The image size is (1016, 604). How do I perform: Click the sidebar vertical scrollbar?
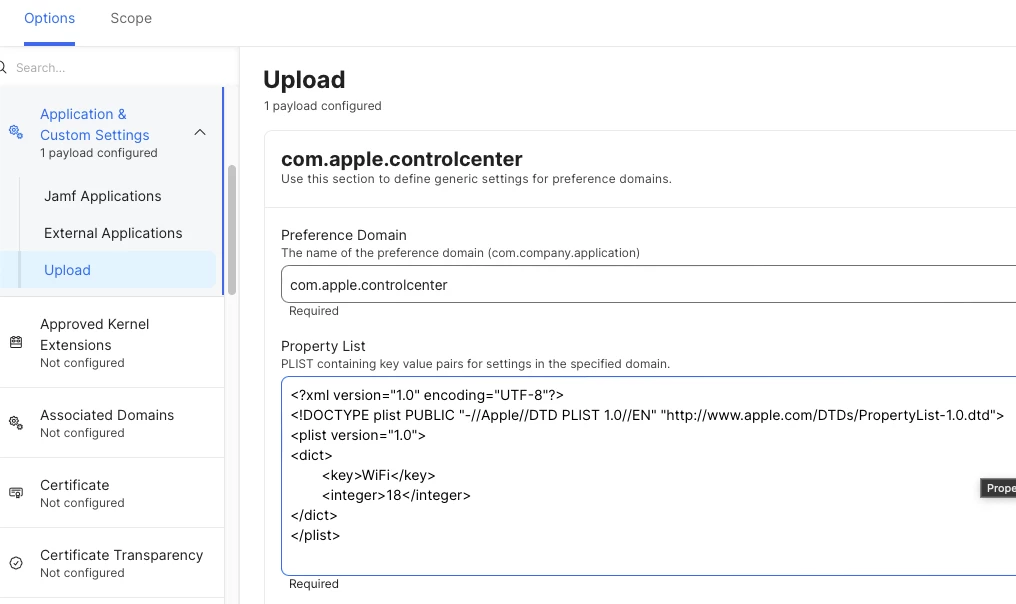[232, 229]
